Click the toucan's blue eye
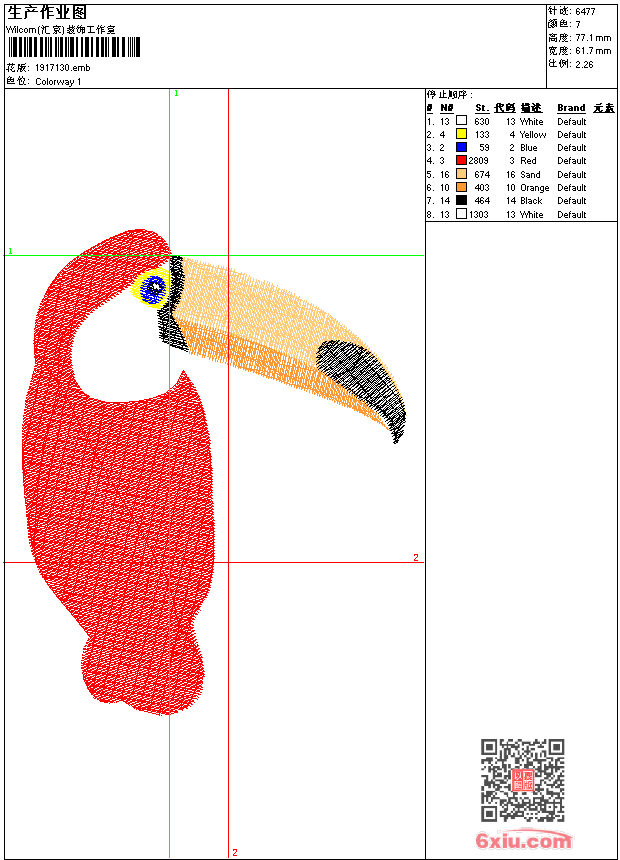 153,289
